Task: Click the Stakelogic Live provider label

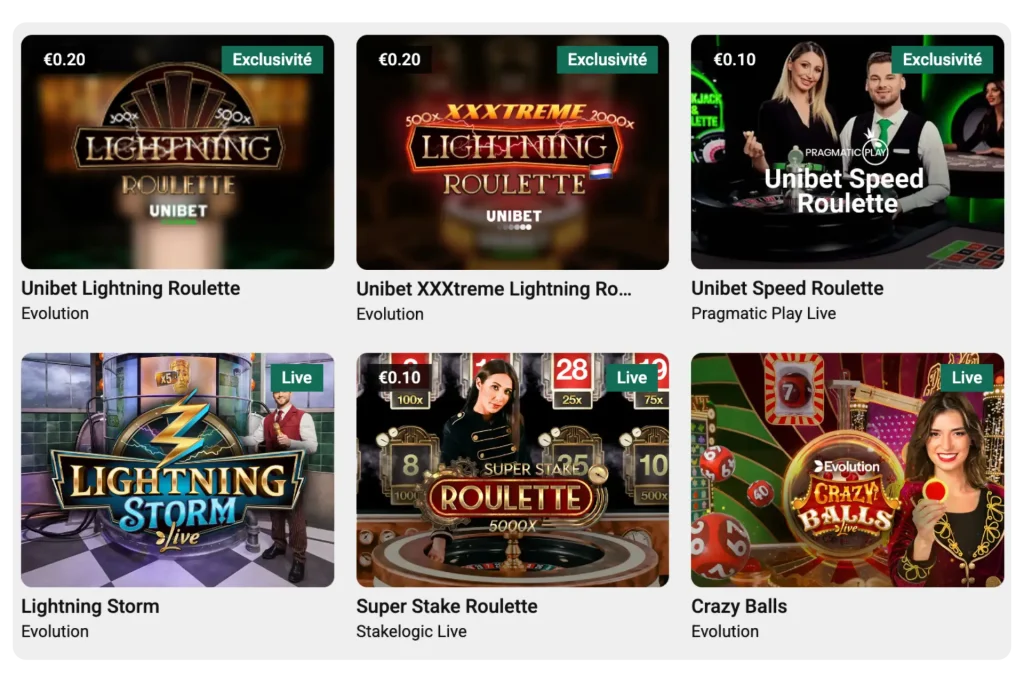Action: tap(411, 631)
